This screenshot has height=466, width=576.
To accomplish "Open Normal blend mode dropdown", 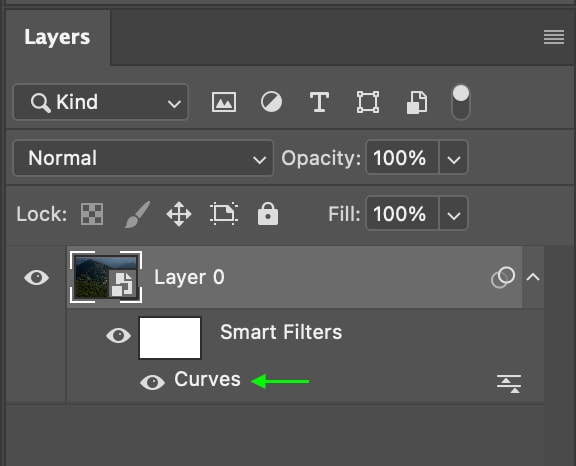I will click(x=143, y=158).
